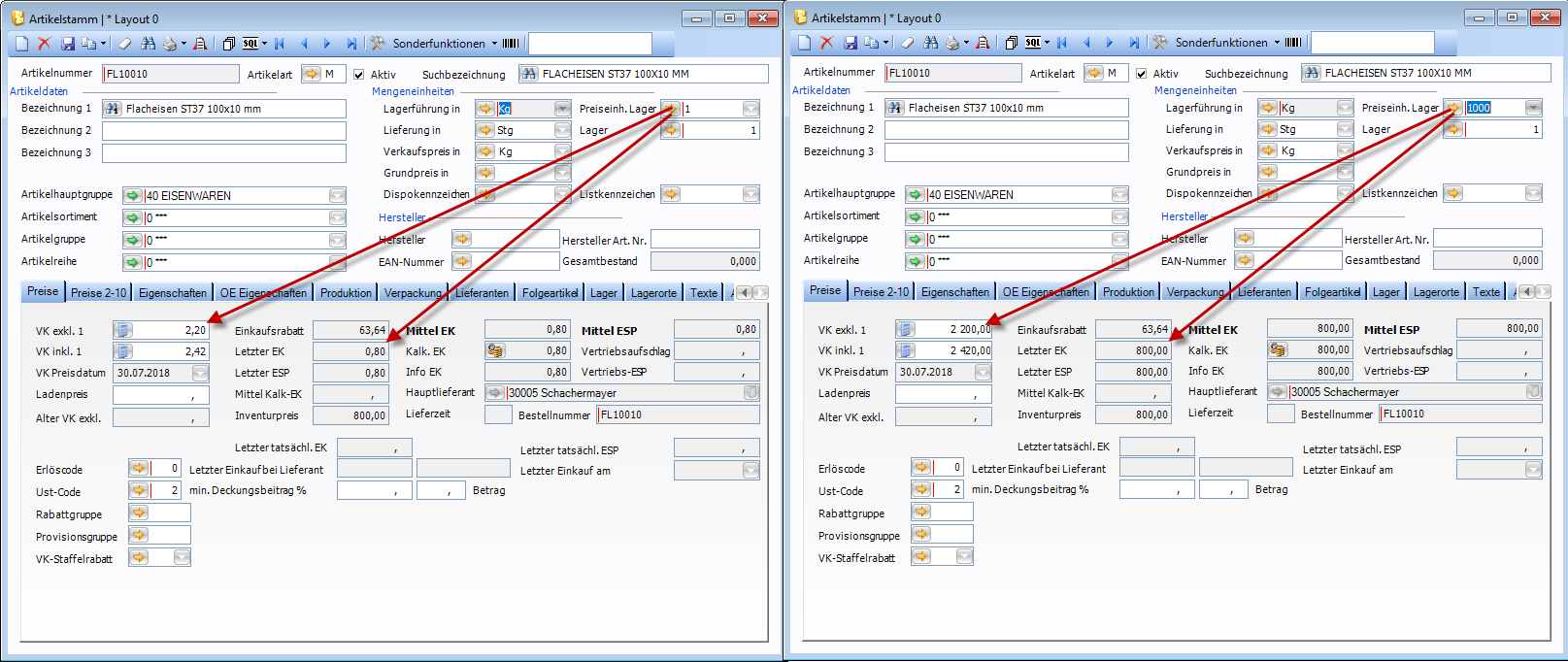The image size is (1568, 662).
Task: Toggle the Aktiv checkbox in left window
Action: pos(359,75)
